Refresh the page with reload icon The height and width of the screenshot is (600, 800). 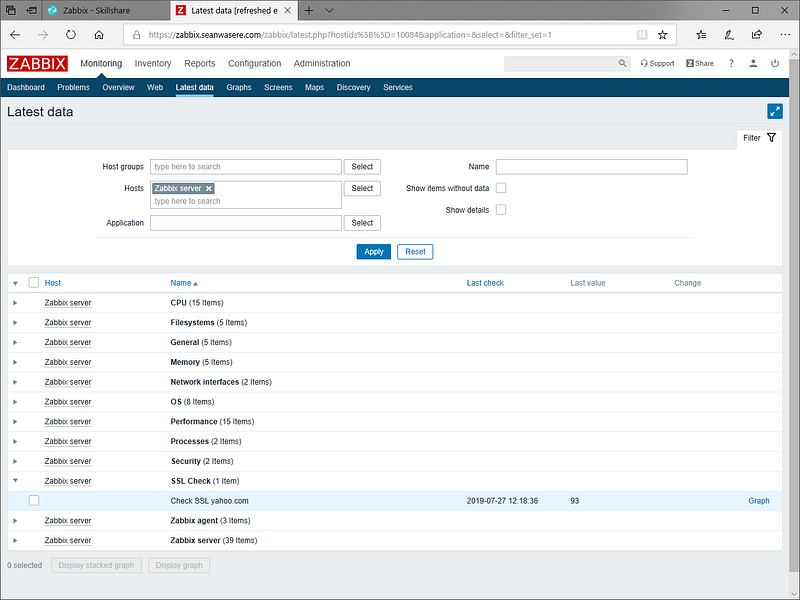click(70, 35)
